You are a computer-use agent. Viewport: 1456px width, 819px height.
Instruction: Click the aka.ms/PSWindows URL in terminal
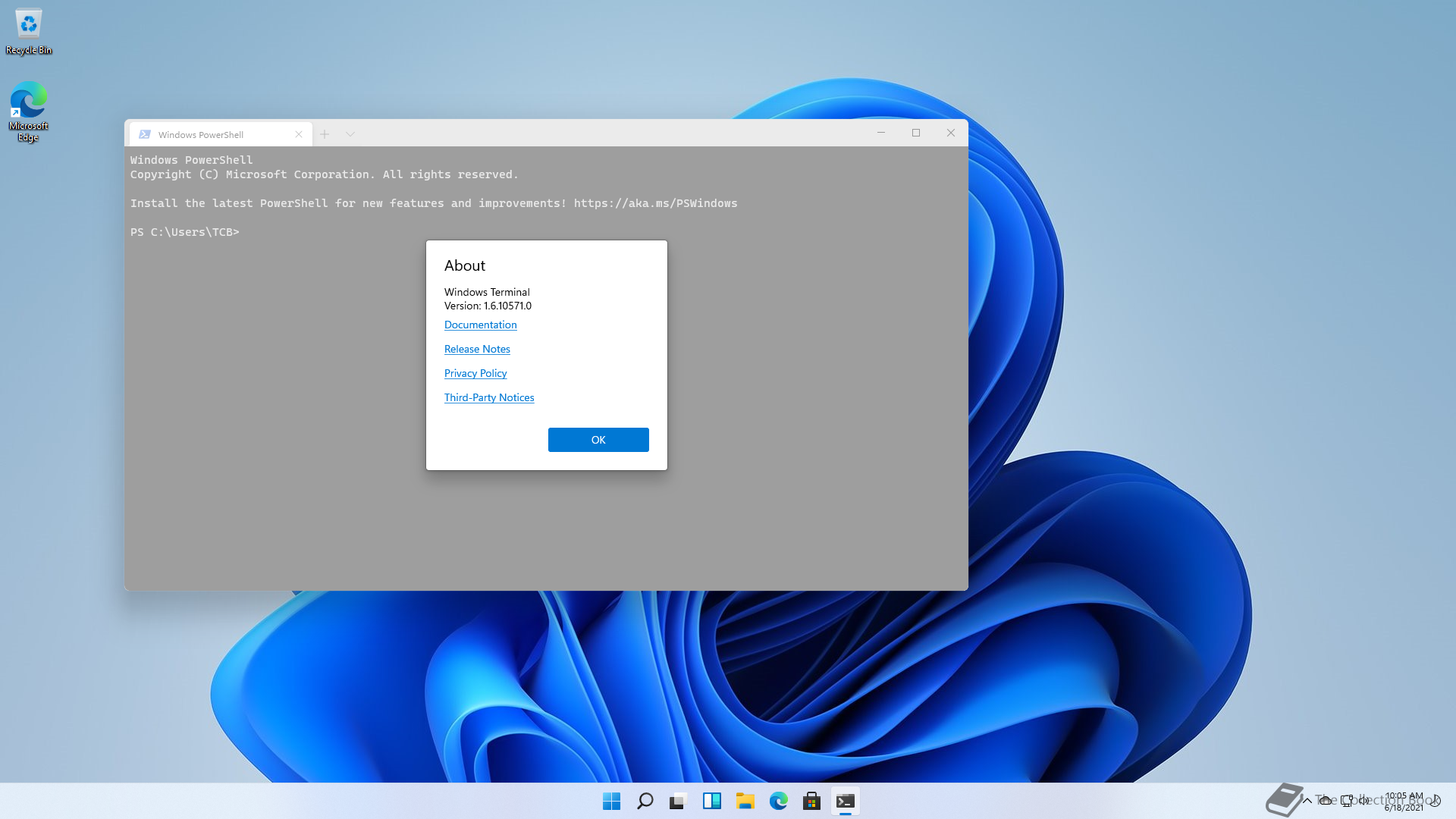[x=655, y=203]
